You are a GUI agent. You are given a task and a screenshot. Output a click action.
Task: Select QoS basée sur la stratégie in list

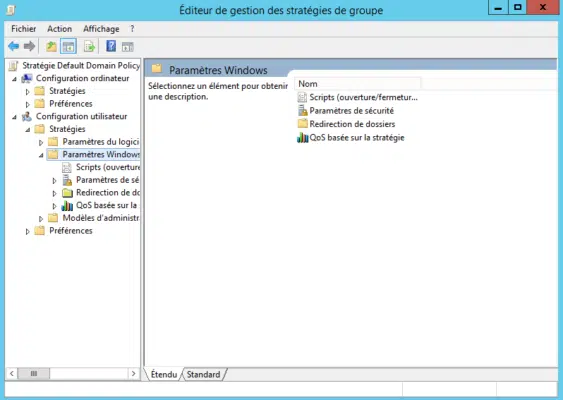point(357,138)
